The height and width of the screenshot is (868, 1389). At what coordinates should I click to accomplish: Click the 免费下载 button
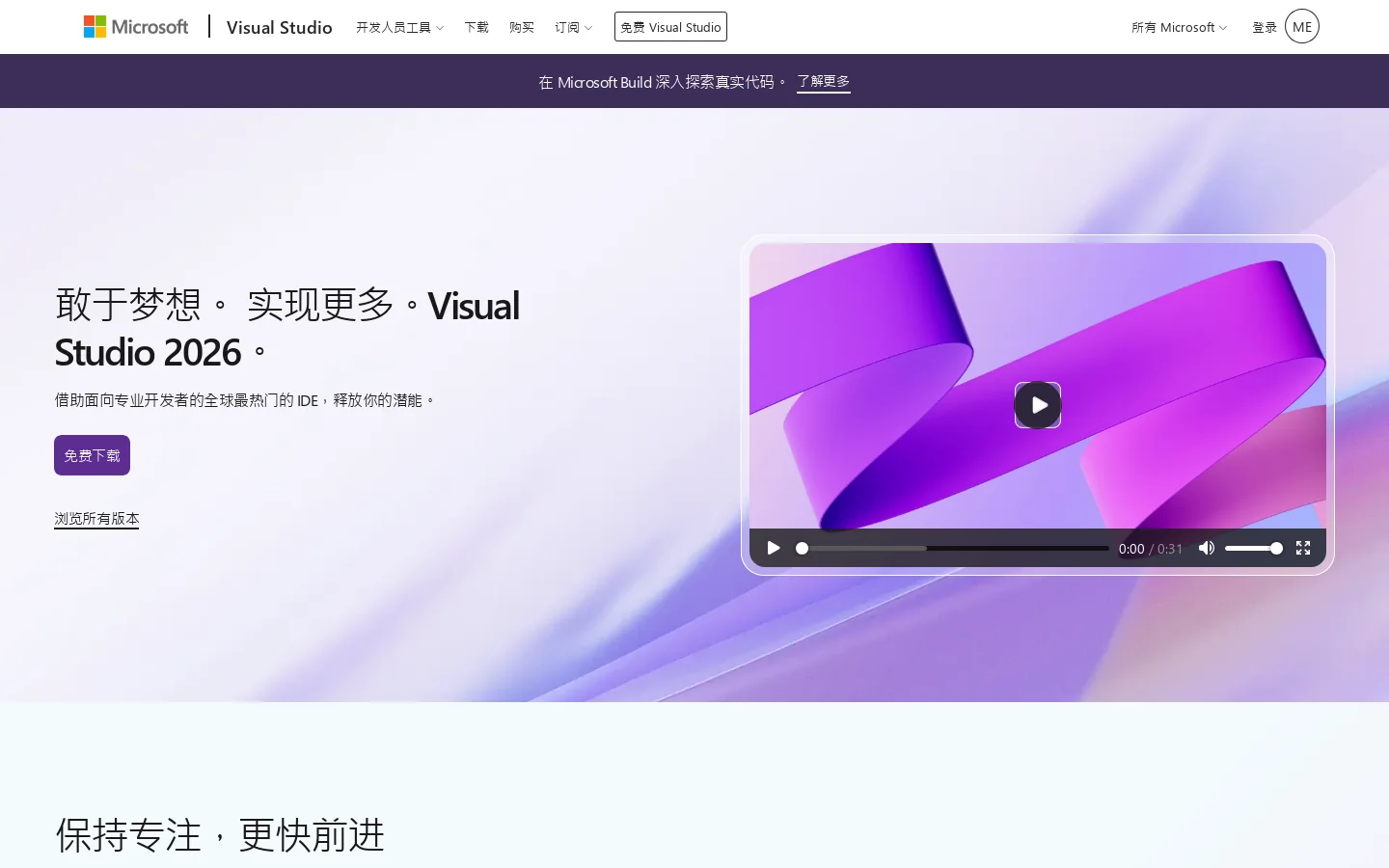[92, 455]
